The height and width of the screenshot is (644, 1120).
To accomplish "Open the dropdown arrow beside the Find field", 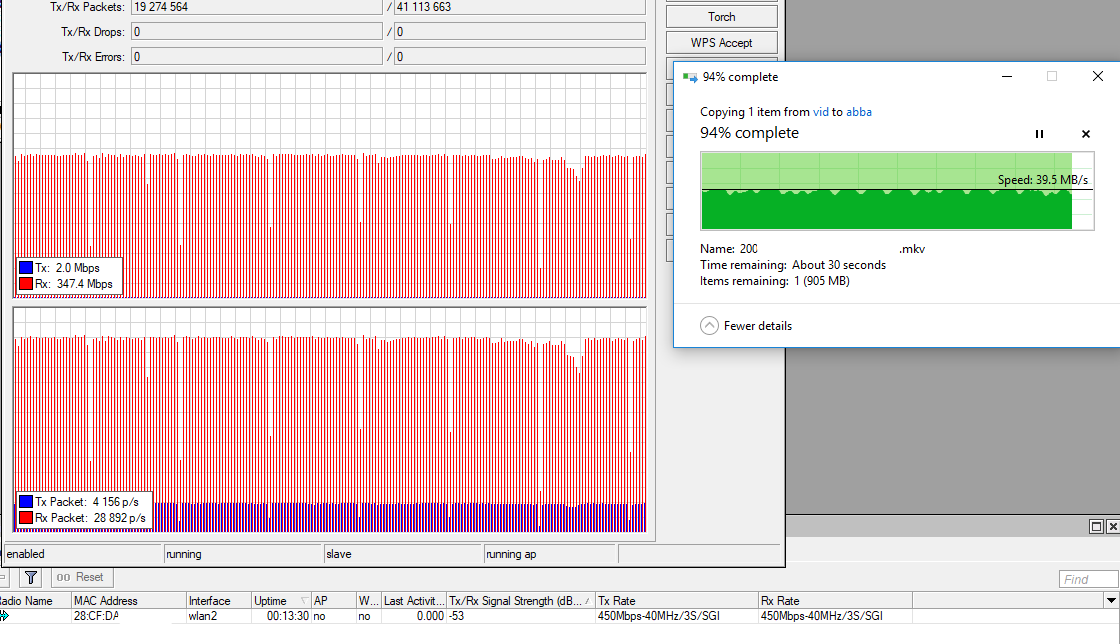I will pos(1110,601).
